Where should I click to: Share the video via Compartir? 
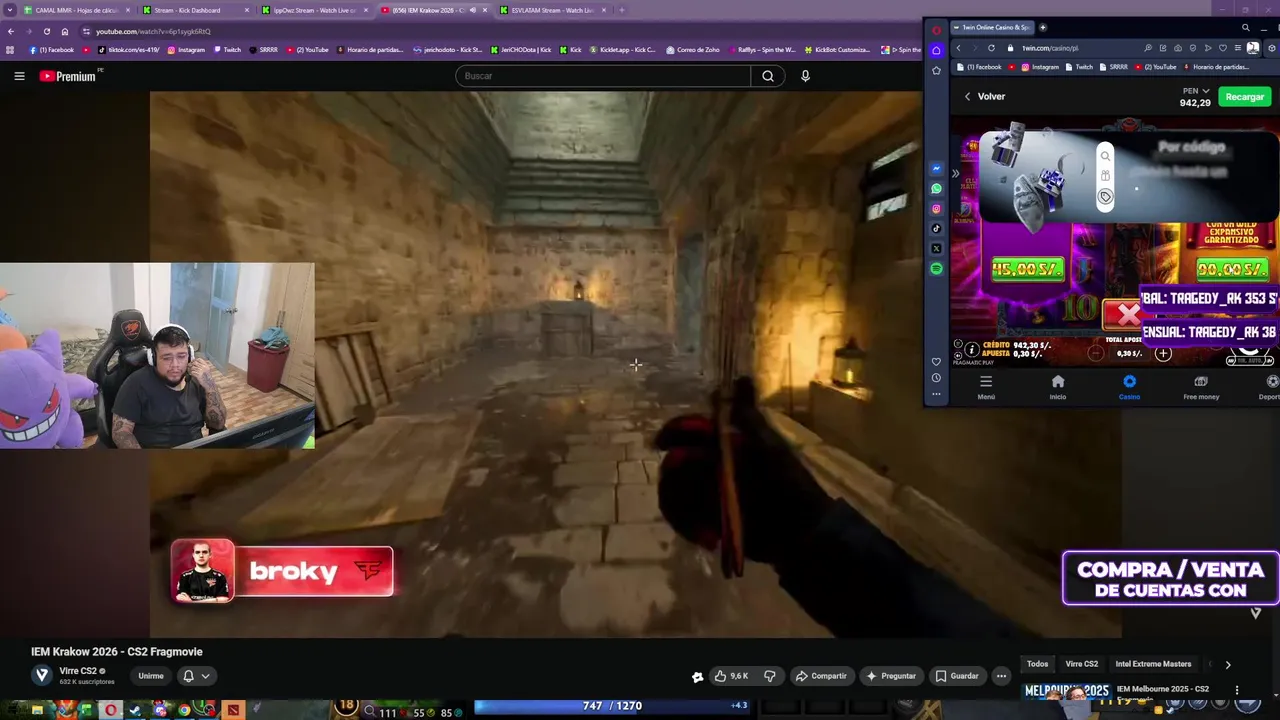click(821, 676)
